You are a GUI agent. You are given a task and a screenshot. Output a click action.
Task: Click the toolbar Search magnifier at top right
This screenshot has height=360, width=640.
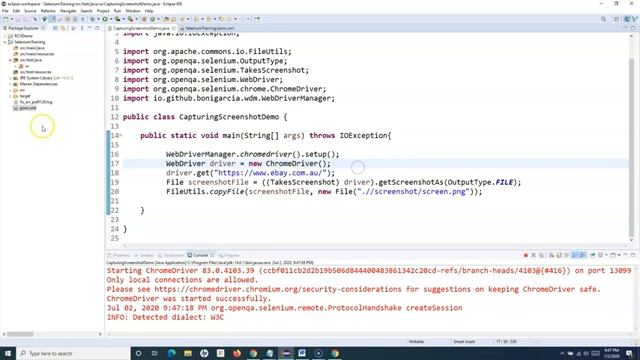tap(604, 19)
